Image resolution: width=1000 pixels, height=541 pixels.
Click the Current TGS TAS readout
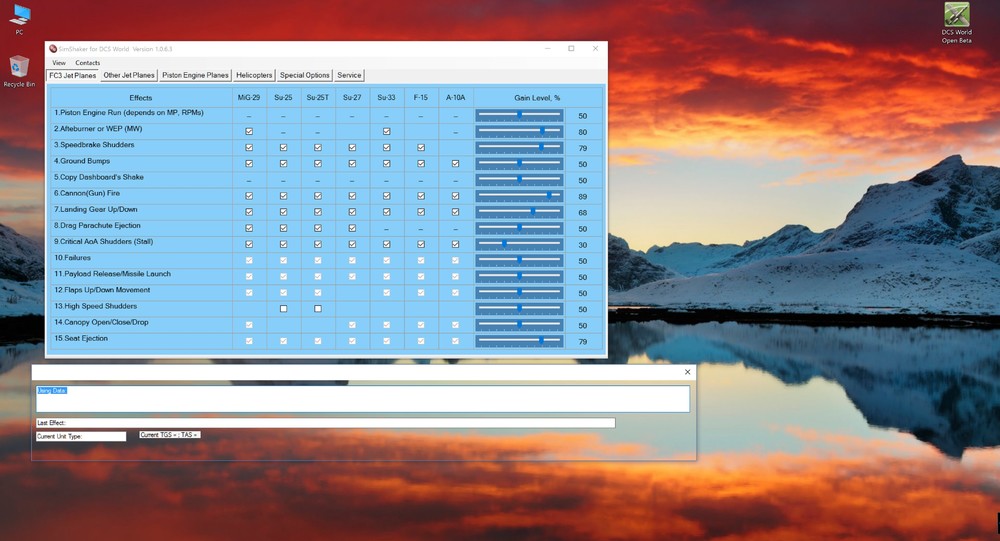170,434
